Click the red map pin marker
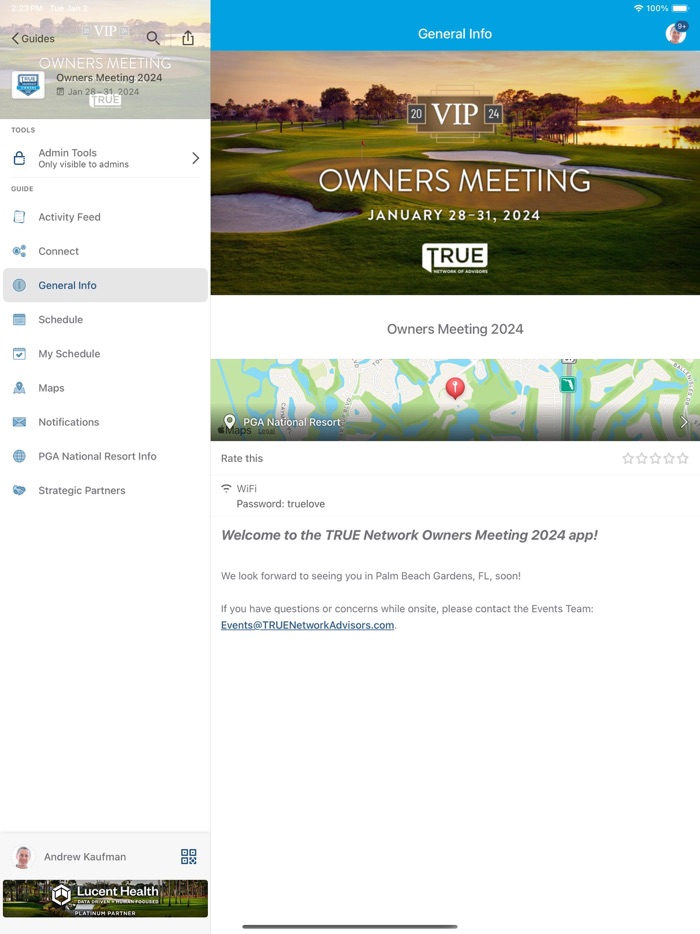Image resolution: width=700 pixels, height=934 pixels. [x=455, y=388]
